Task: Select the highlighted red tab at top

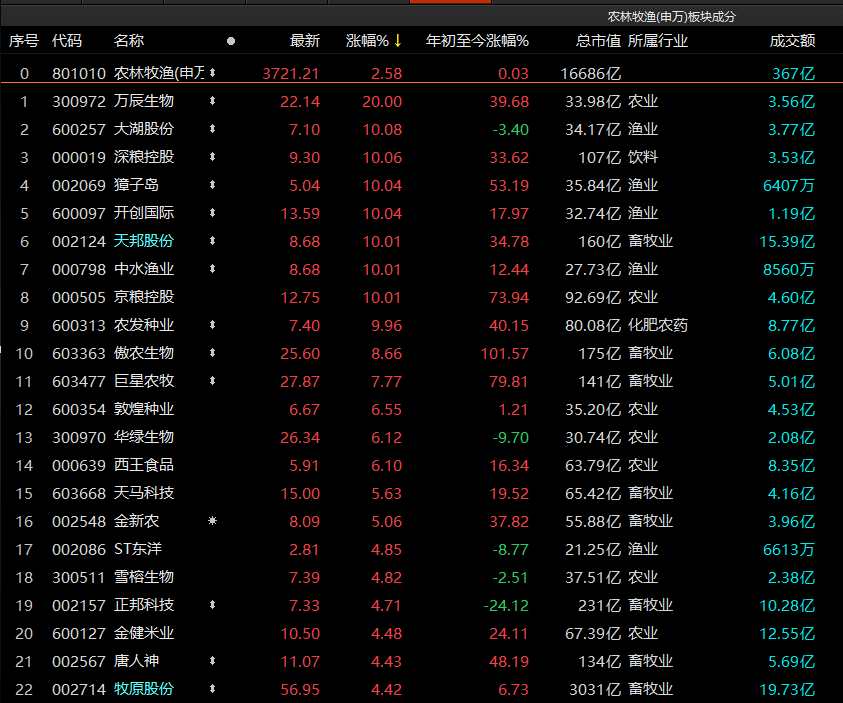Action: 450,2
